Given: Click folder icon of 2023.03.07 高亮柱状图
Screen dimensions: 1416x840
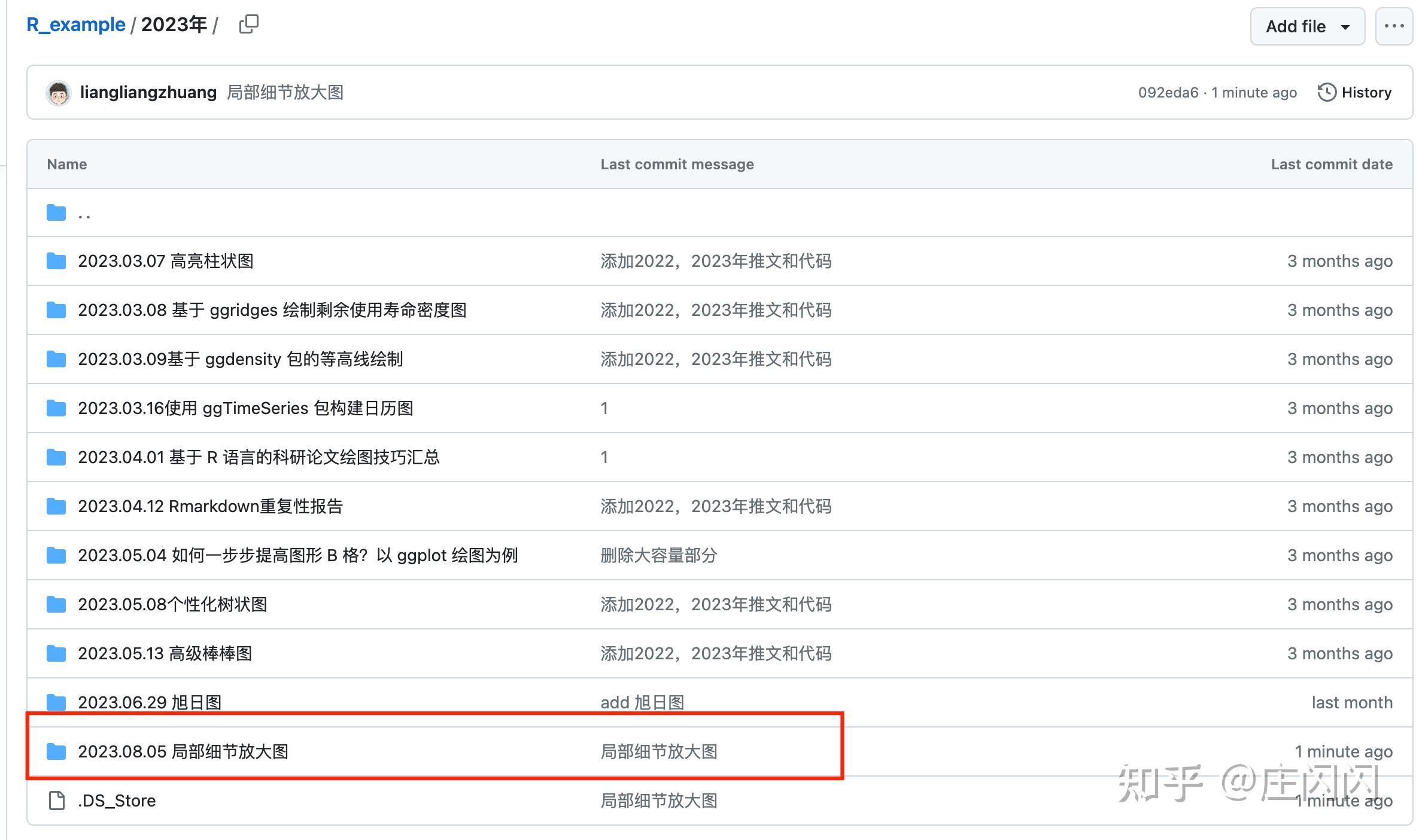Looking at the screenshot, I should coord(56,261).
